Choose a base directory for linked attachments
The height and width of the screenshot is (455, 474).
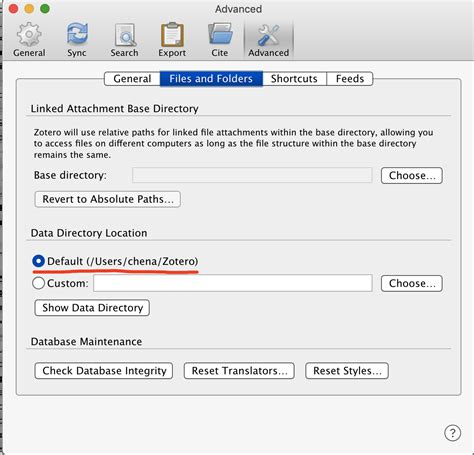(x=412, y=175)
